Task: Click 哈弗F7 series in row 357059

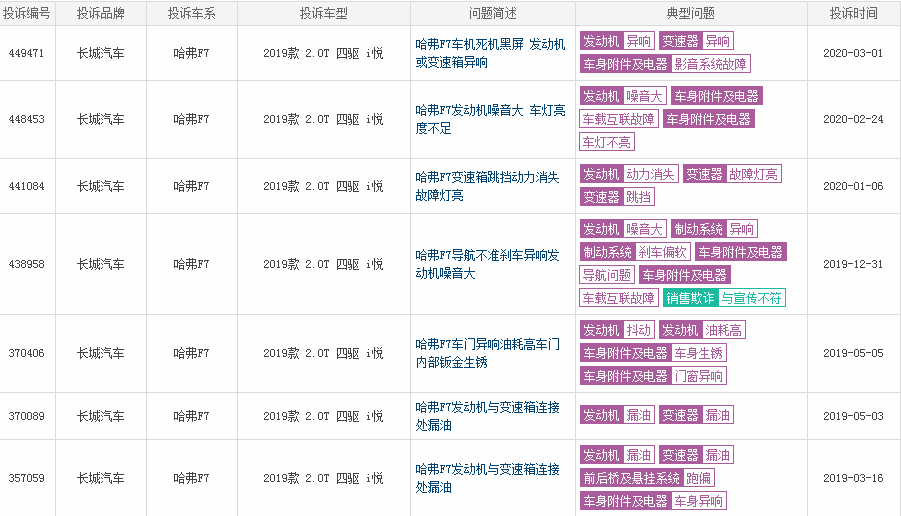Action: 191,478
